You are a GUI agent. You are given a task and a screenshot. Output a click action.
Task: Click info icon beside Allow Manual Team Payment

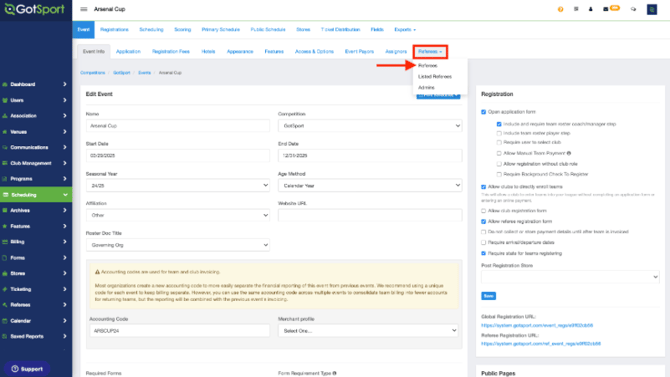coord(569,153)
